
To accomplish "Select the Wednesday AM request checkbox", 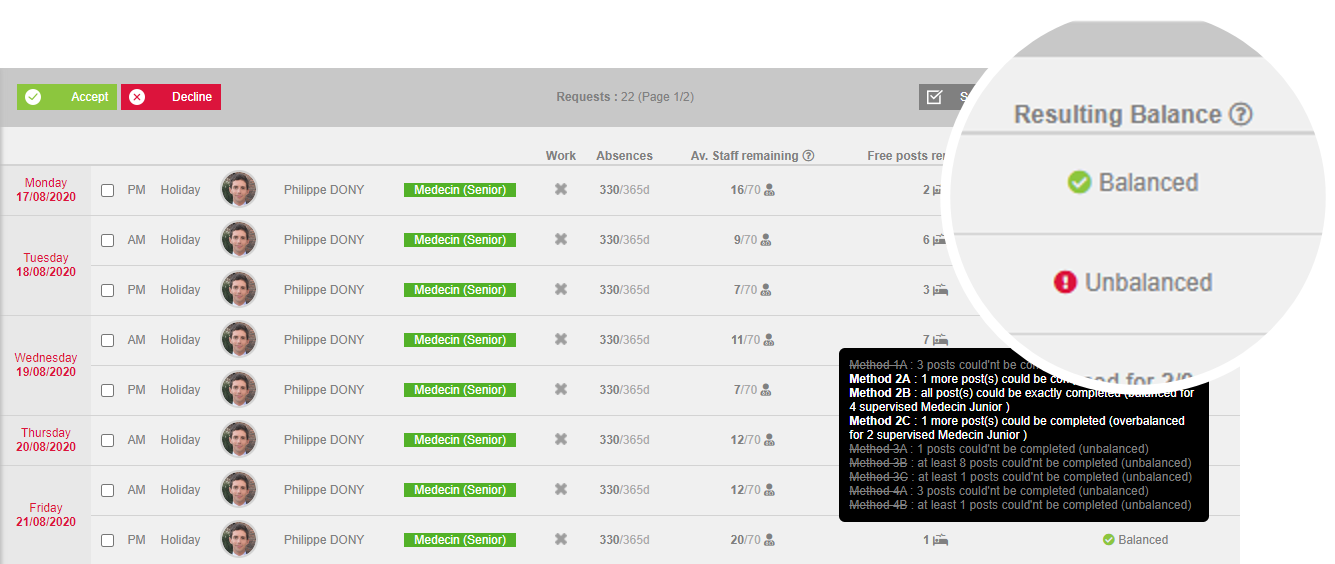I will [107, 340].
